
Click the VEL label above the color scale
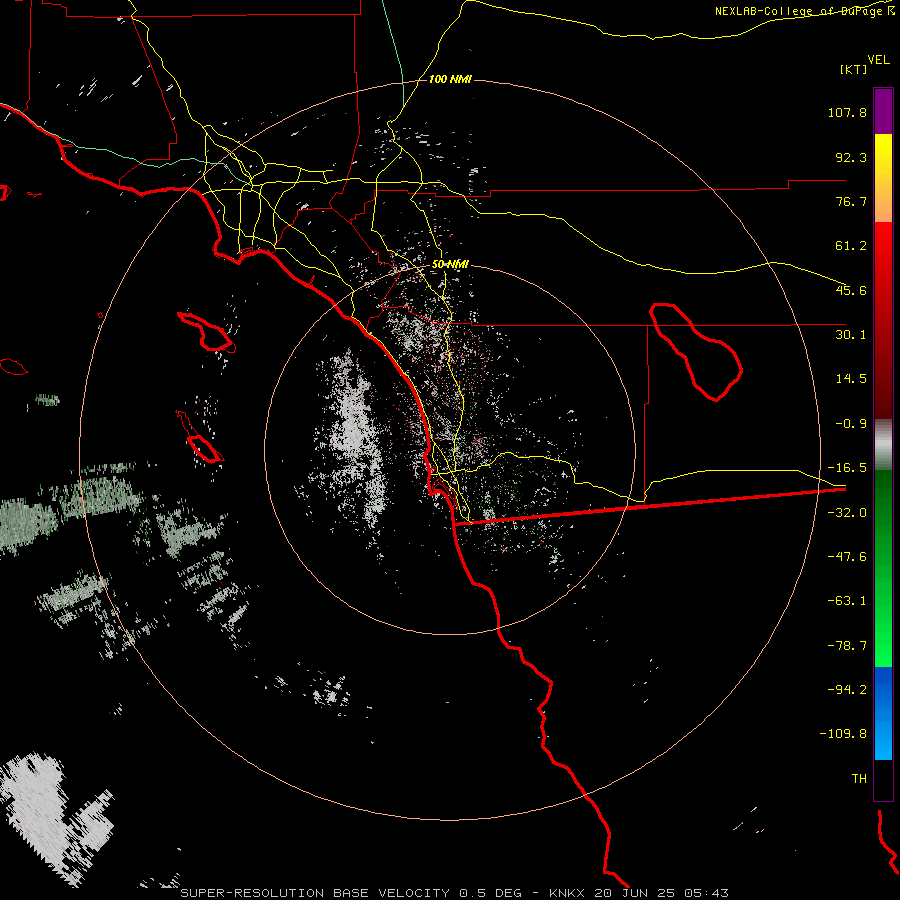click(878, 60)
